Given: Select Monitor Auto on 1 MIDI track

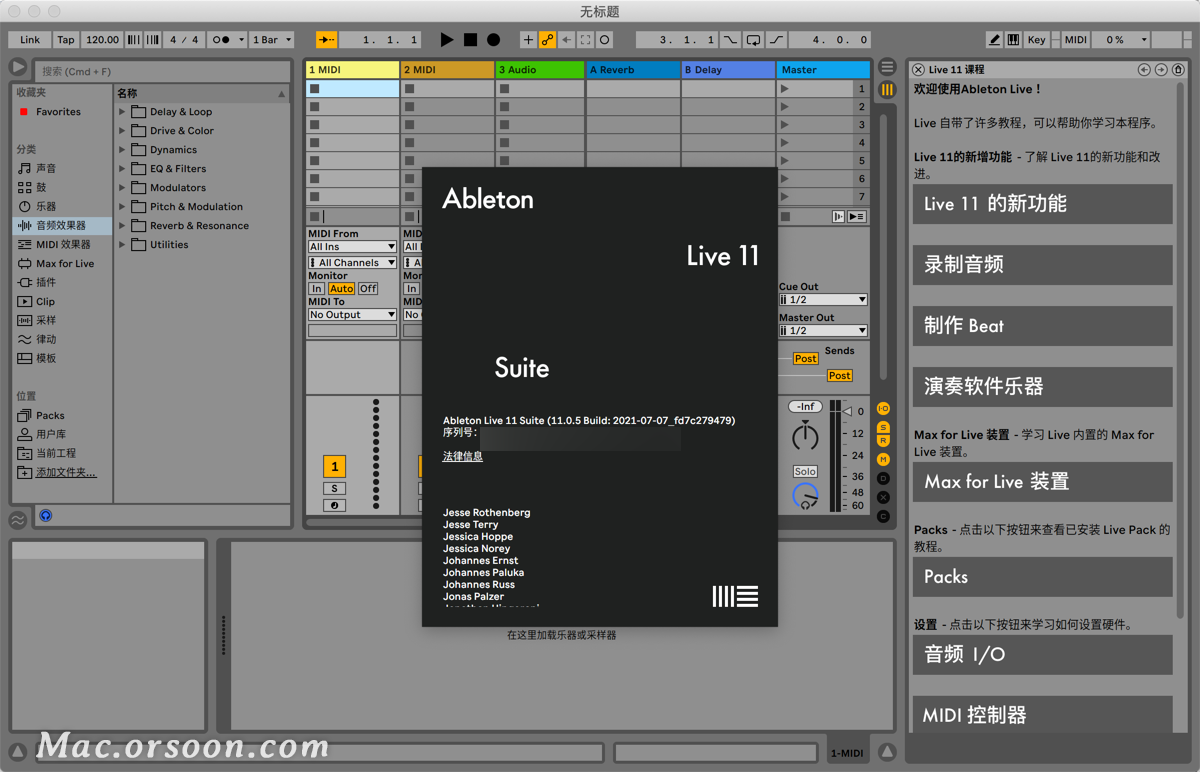Looking at the screenshot, I should tap(342, 289).
